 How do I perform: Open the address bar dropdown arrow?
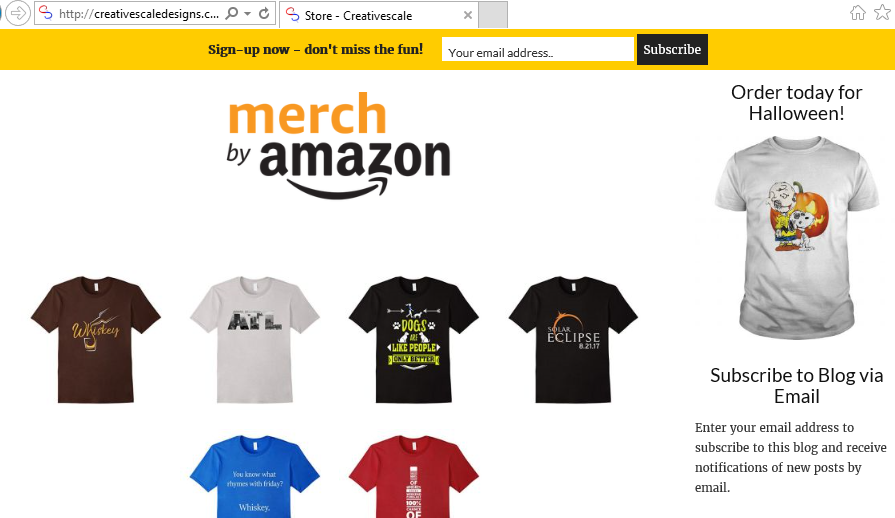coord(248,13)
